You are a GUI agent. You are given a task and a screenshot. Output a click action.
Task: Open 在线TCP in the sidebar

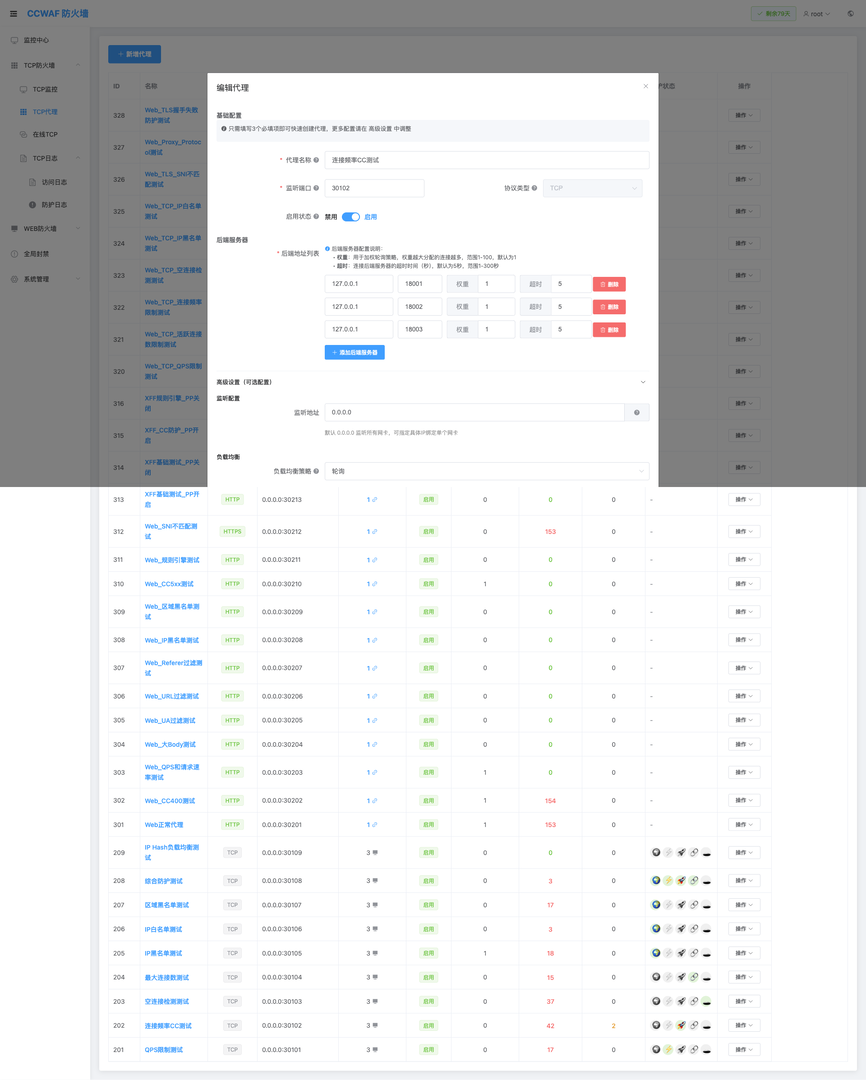(x=45, y=134)
